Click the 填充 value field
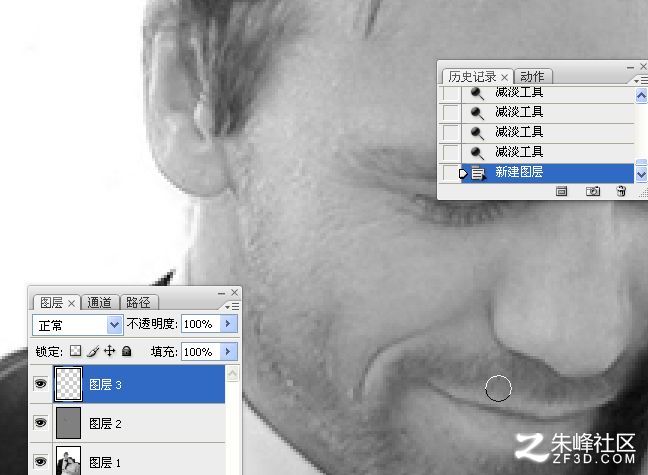 pos(201,352)
